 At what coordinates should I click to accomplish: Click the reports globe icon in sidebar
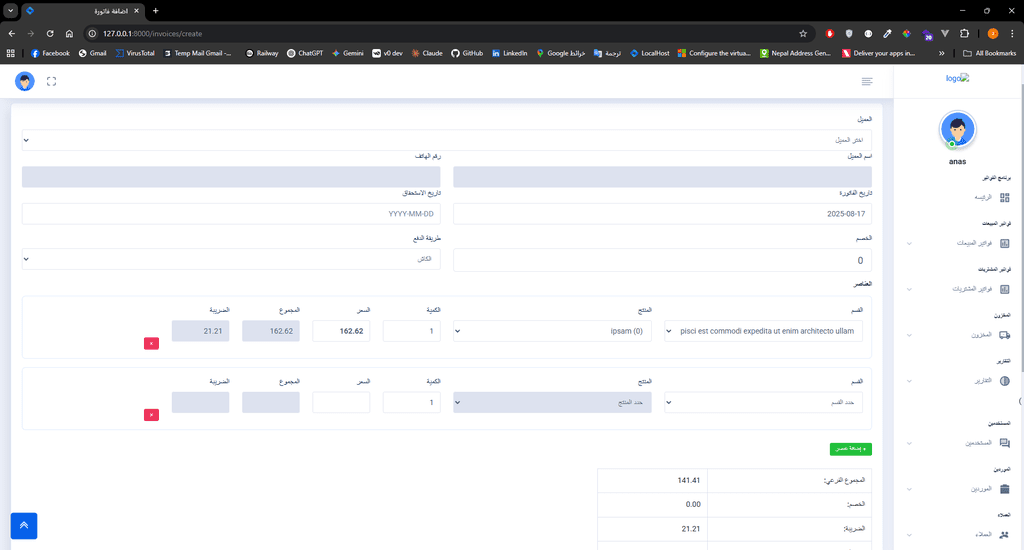(x=1004, y=381)
